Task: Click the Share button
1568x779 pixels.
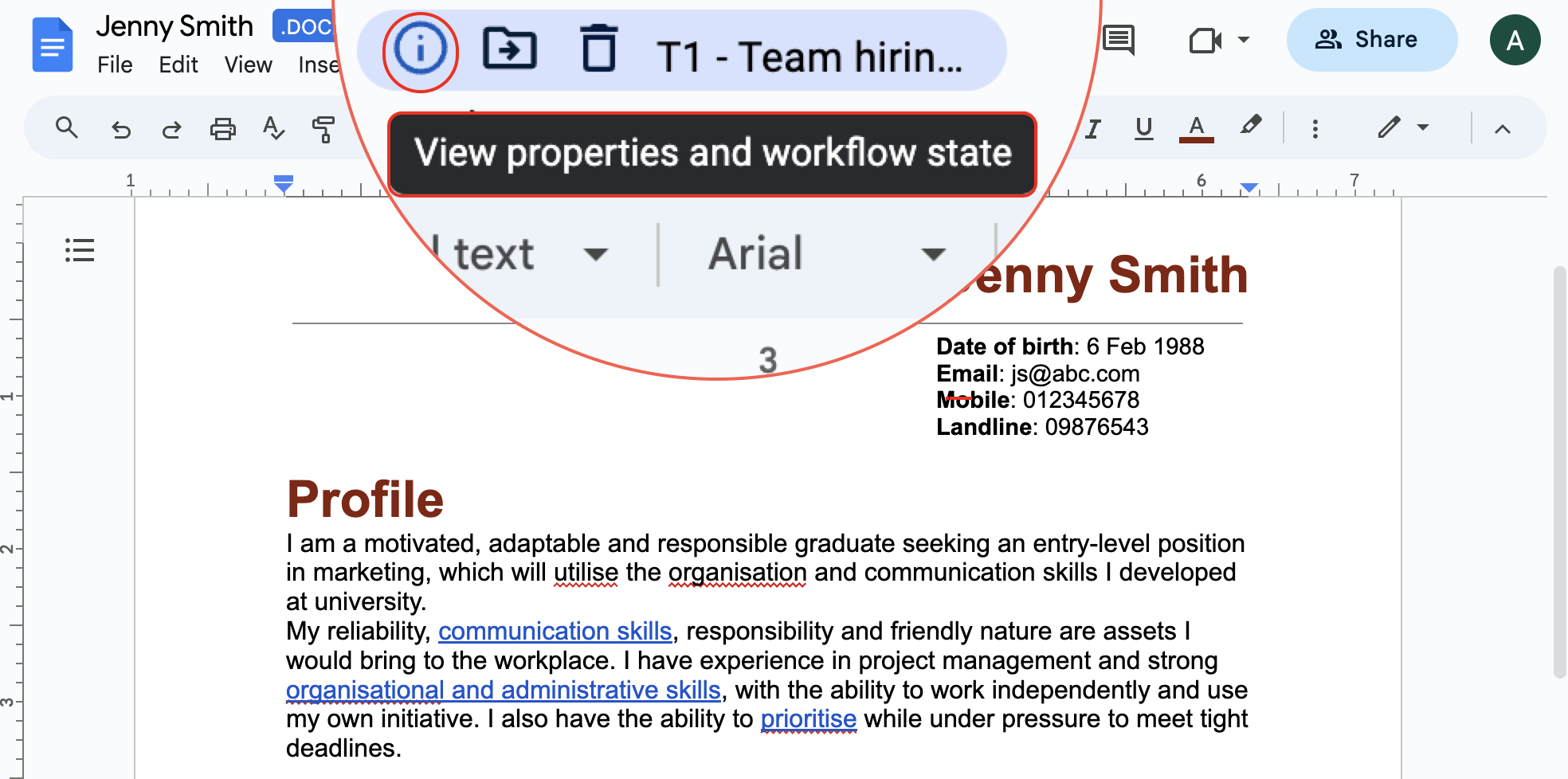Action: (x=1371, y=40)
